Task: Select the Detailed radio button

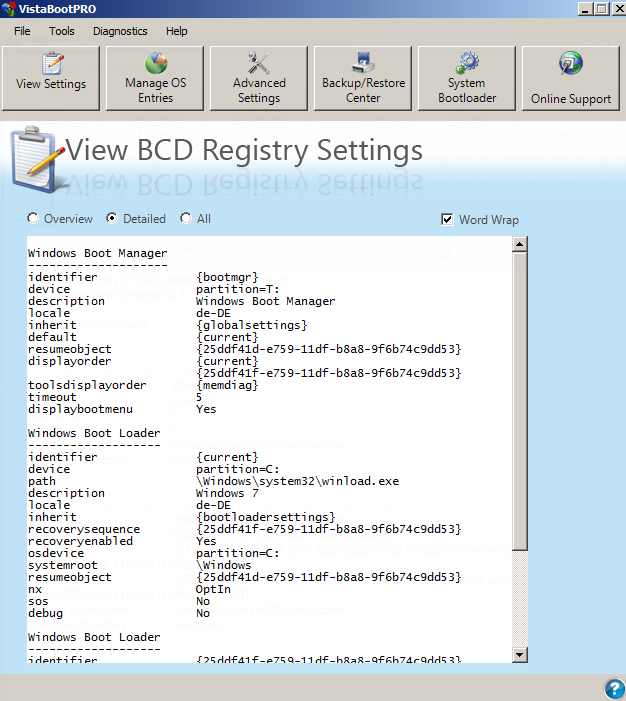Action: click(x=111, y=218)
